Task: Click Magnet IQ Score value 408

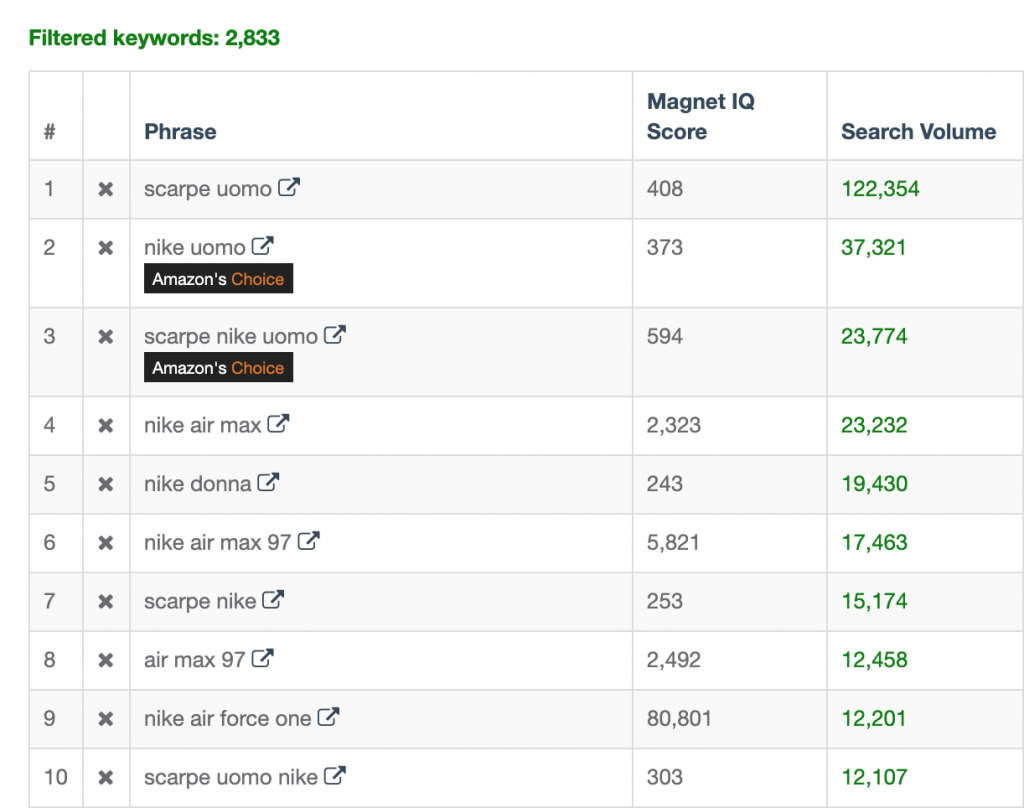Action: click(x=665, y=189)
